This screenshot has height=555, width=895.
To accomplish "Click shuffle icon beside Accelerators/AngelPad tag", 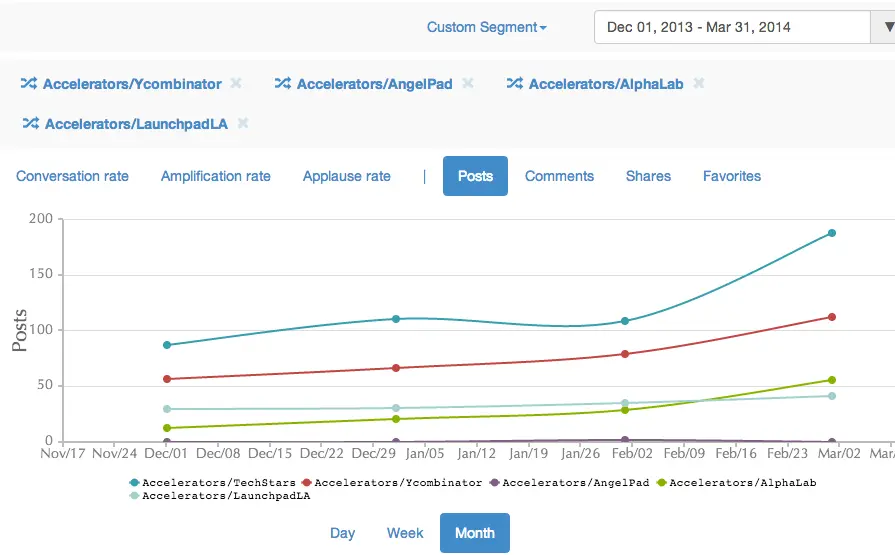I will coord(283,84).
